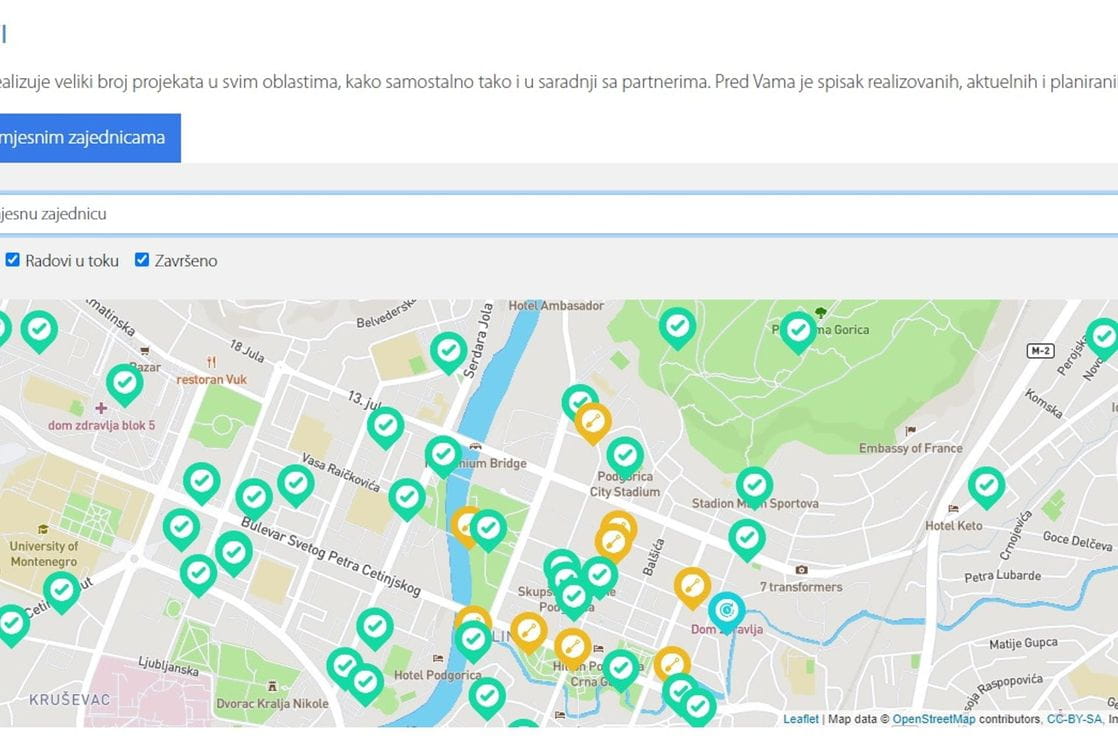Screen dimensions: 1118x745
Task: Click the green marker above Hotel Keto
Action: pyautogui.click(x=986, y=485)
